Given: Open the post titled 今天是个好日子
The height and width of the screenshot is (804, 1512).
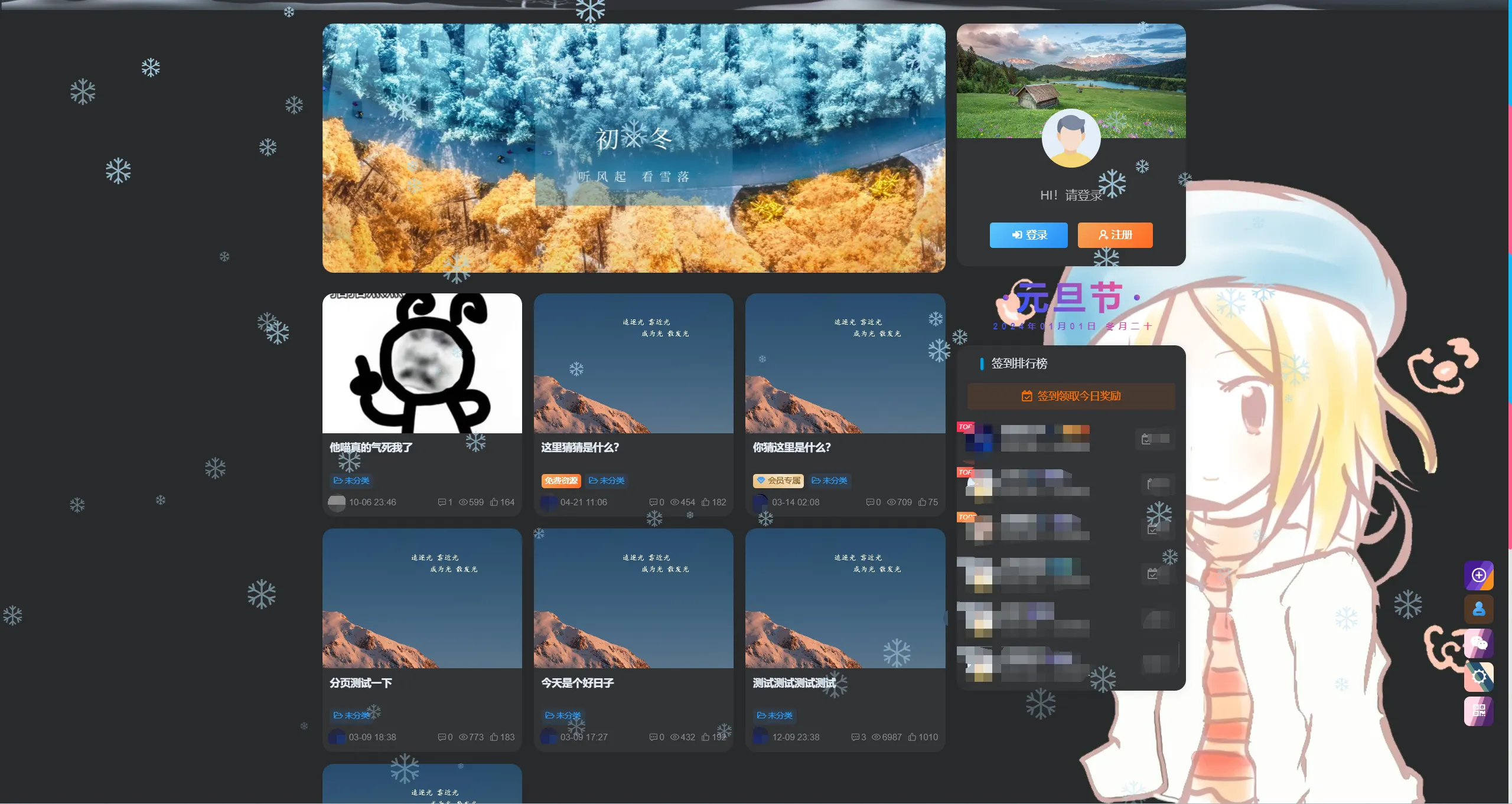Looking at the screenshot, I should tap(577, 683).
